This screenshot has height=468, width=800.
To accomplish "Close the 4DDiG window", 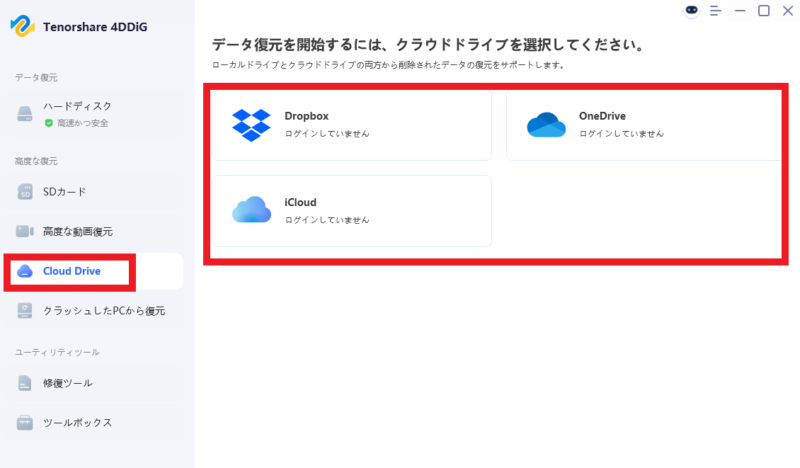I will click(x=788, y=11).
